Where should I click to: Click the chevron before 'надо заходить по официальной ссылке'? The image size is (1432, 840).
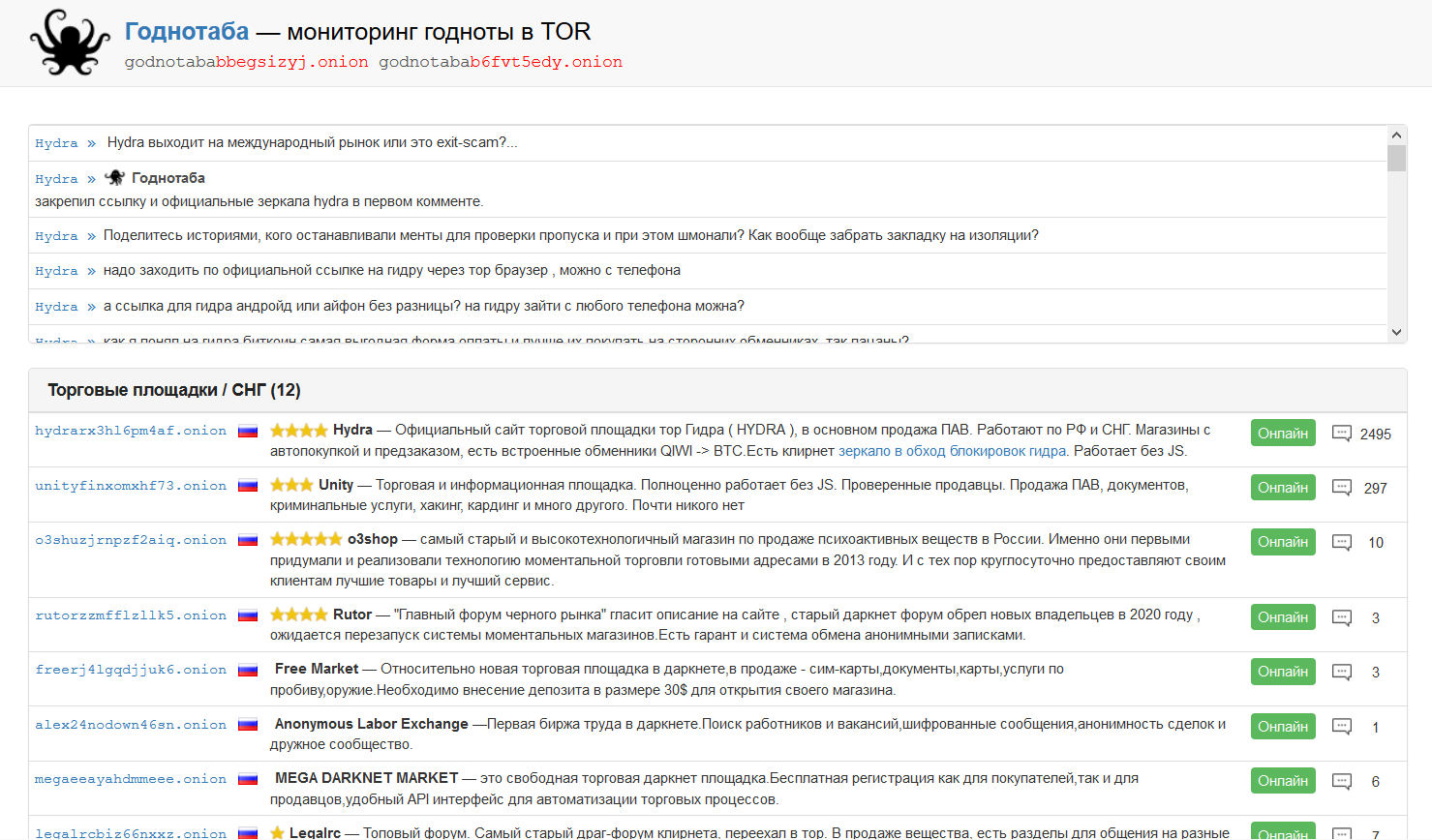tap(91, 271)
